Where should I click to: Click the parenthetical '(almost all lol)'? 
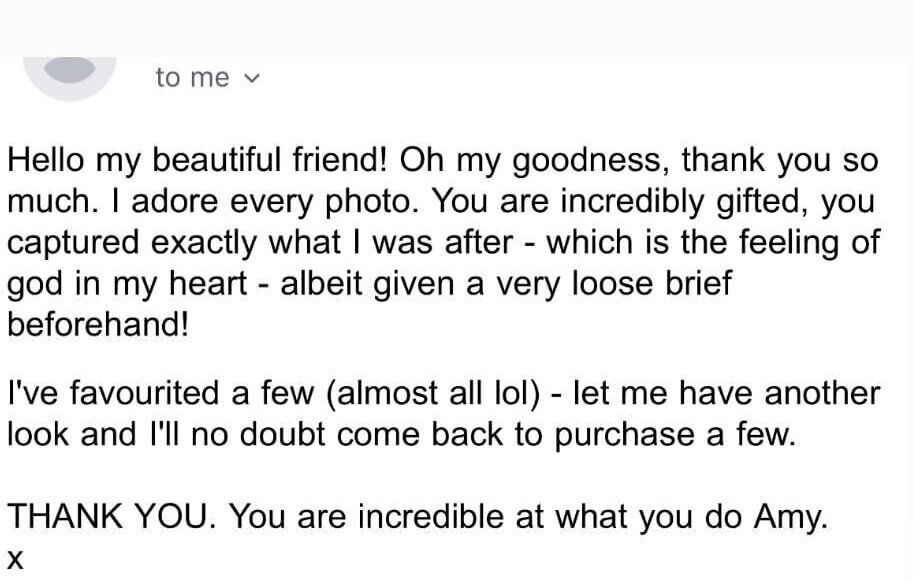pyautogui.click(x=433, y=394)
